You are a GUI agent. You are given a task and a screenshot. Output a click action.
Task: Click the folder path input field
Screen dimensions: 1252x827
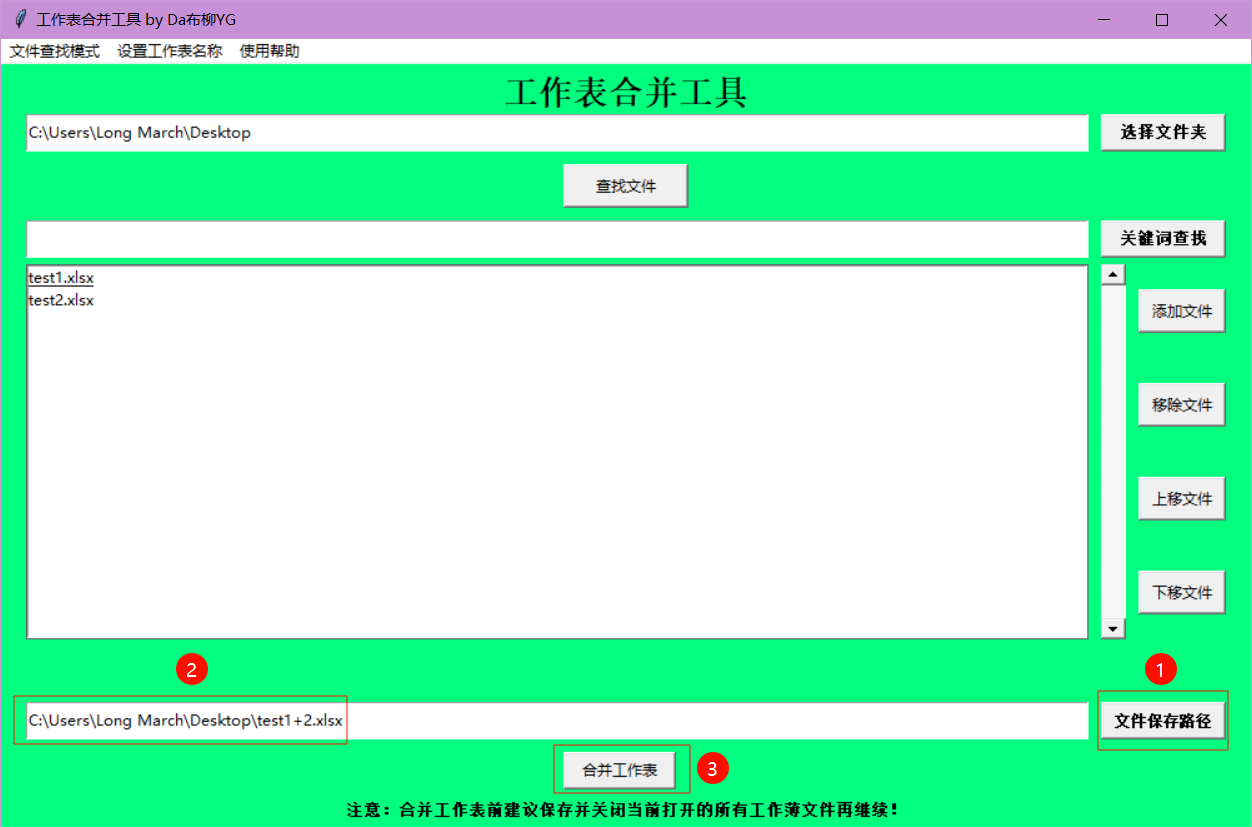pos(556,133)
